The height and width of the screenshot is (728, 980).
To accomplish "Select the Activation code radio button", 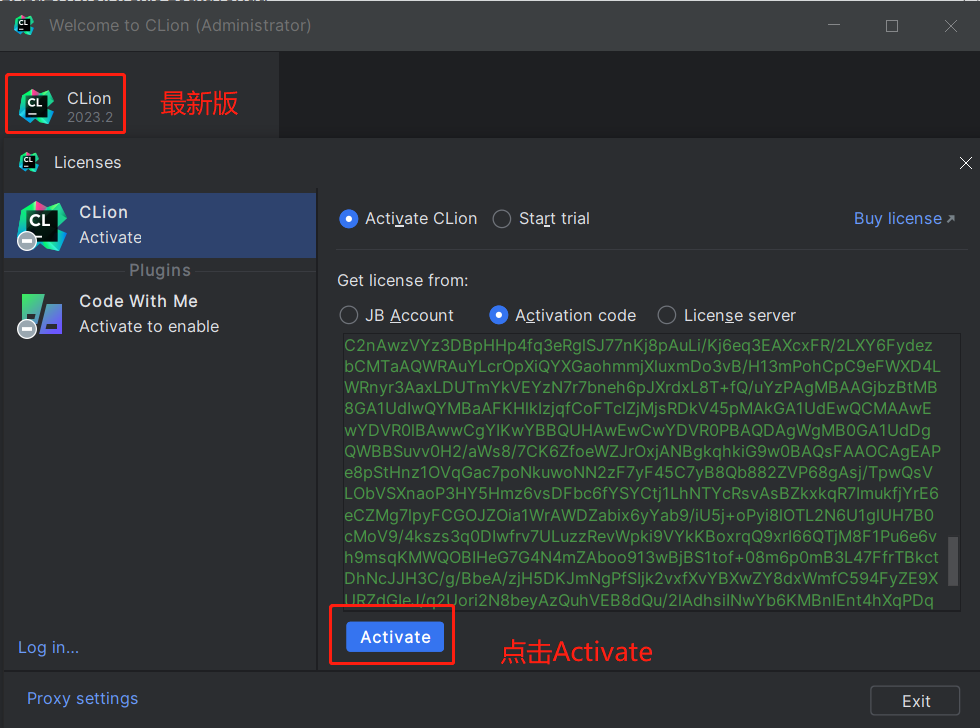I will (499, 315).
